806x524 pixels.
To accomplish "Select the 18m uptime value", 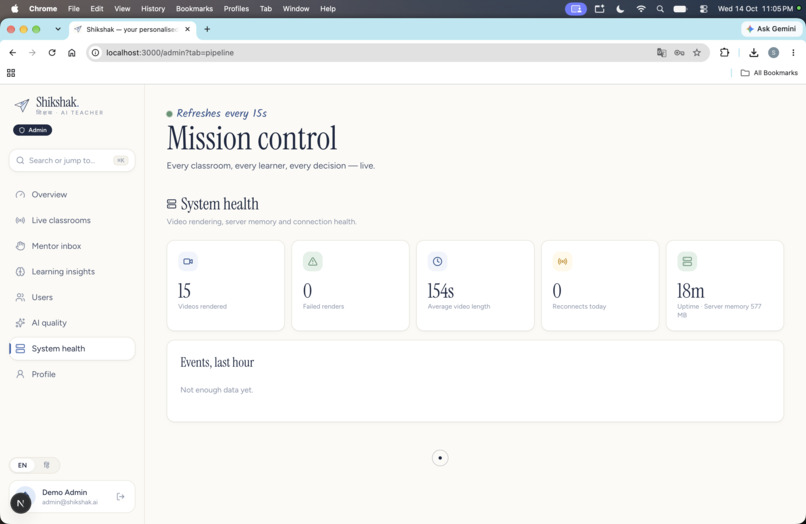I will (x=690, y=291).
